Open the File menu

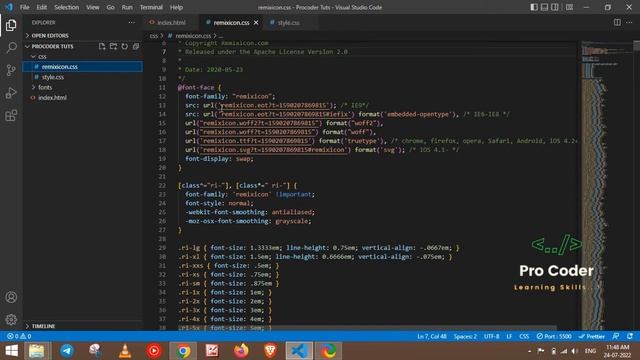pos(24,7)
